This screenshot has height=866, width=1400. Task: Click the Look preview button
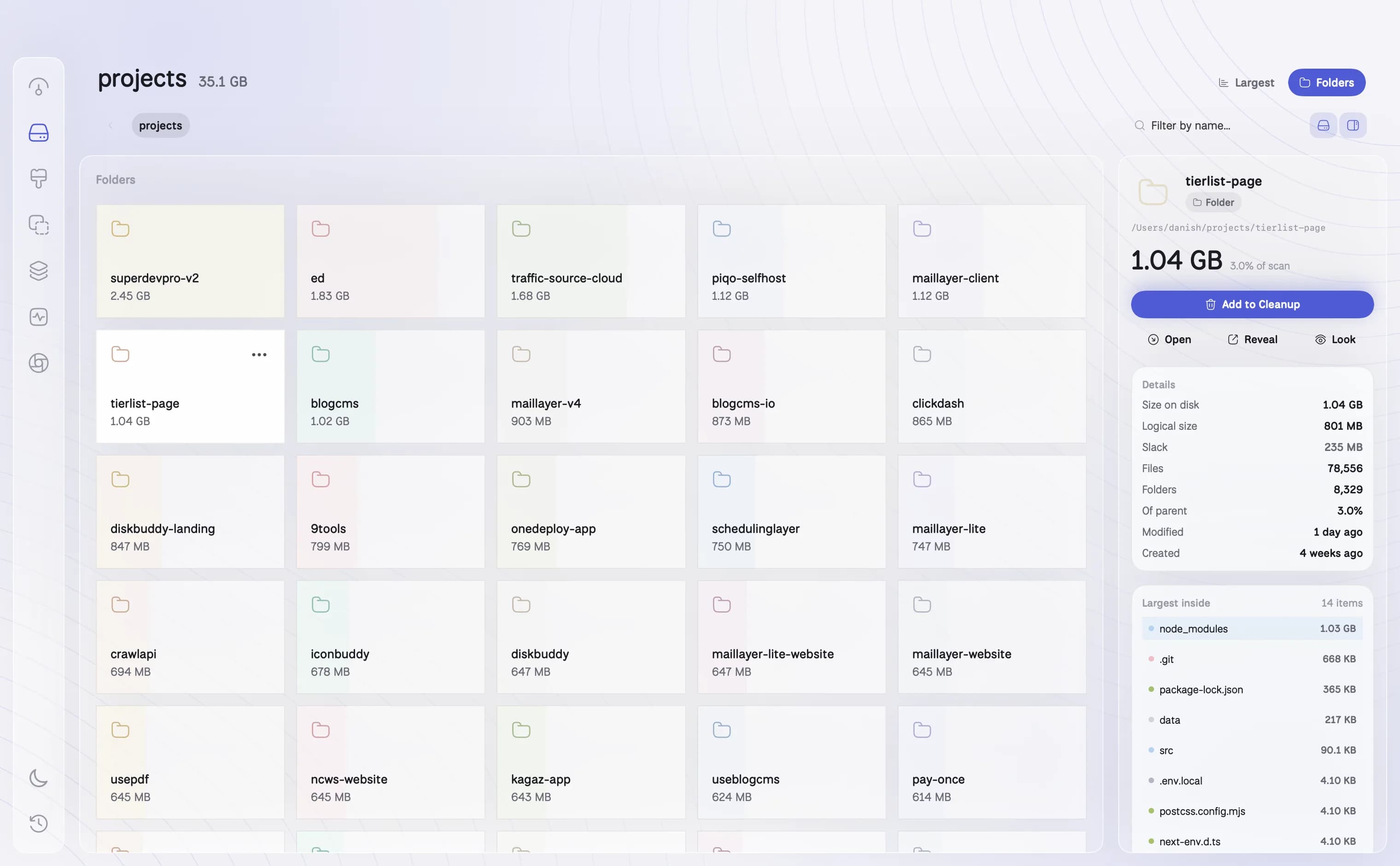click(x=1335, y=339)
